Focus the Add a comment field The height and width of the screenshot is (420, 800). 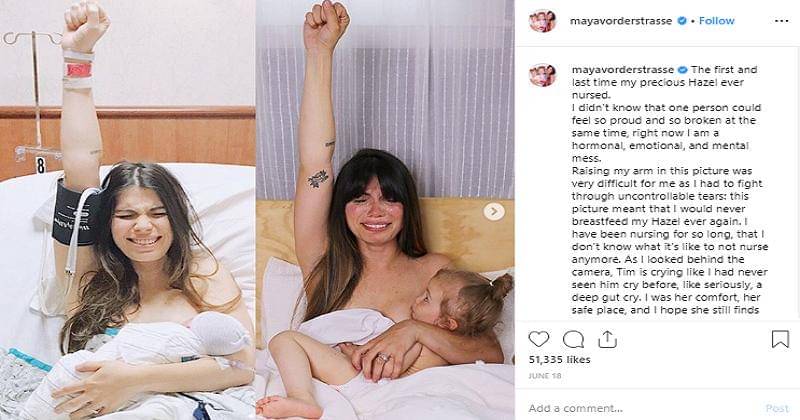643,408
